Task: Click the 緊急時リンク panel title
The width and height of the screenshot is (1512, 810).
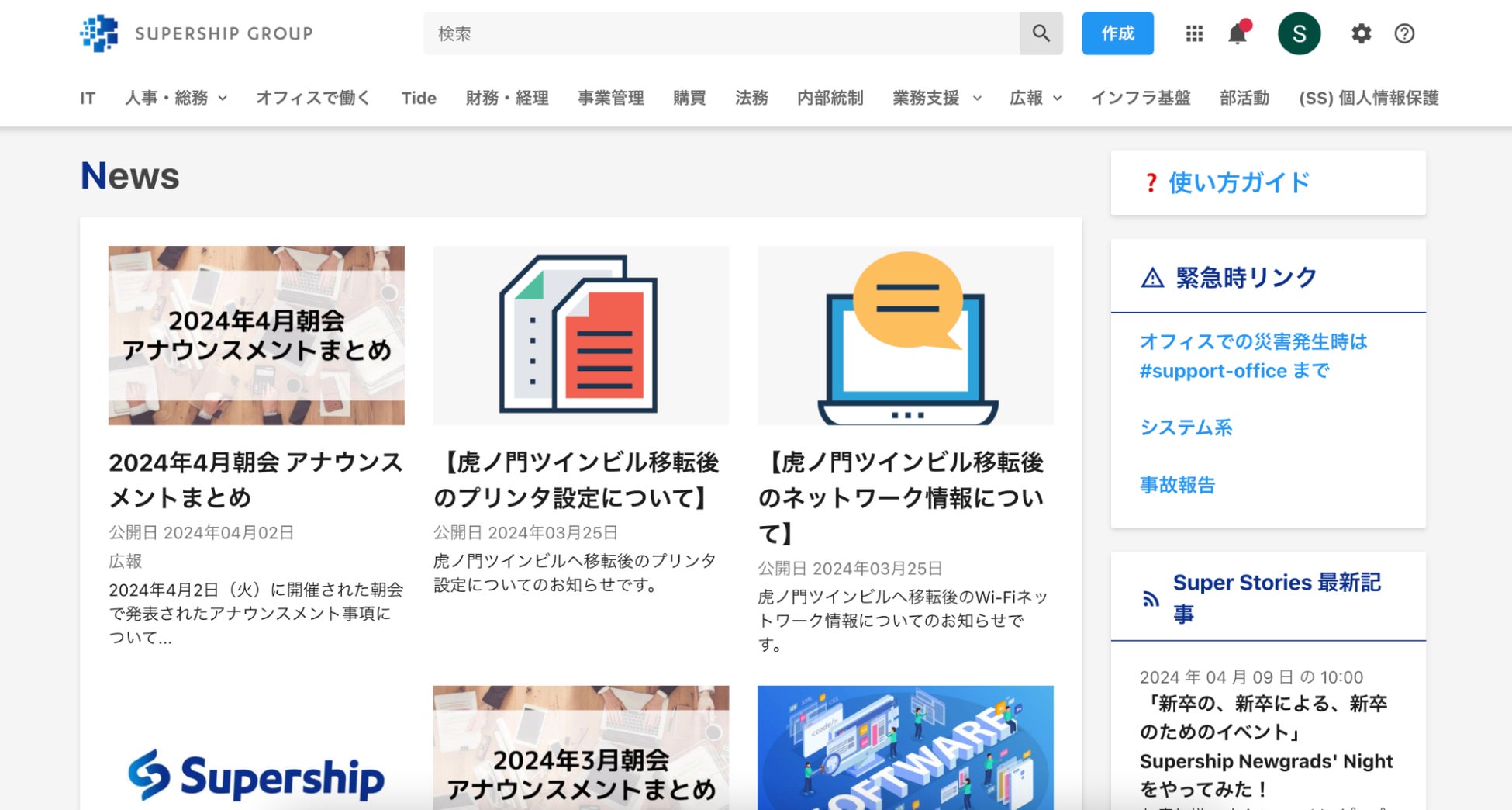Action: click(1247, 278)
